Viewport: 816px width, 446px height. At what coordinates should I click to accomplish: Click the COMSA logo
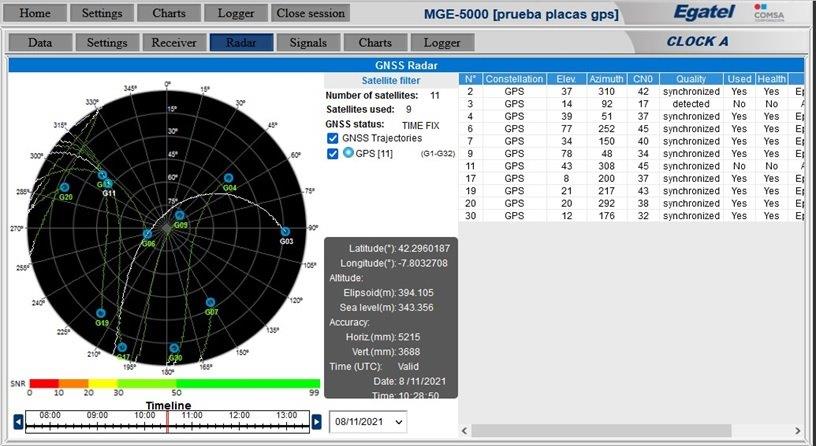coord(769,12)
